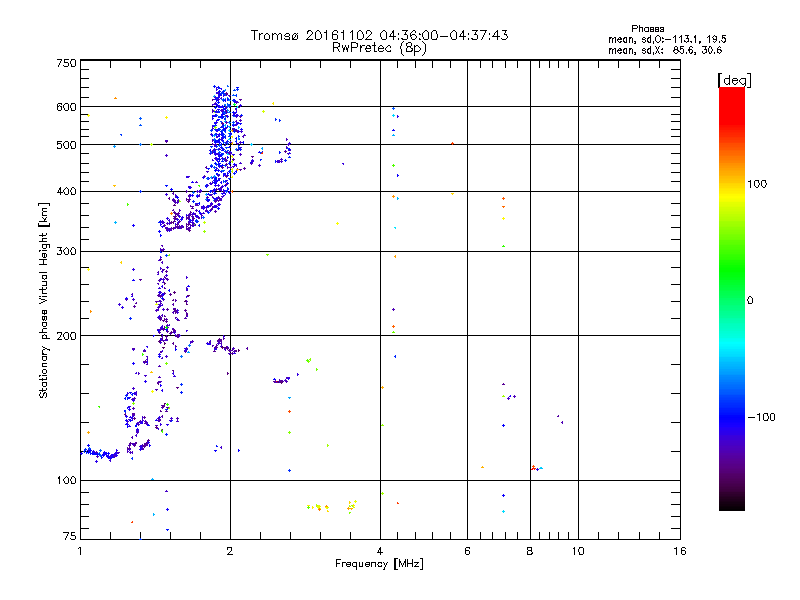Click the colorbar tick label '100'
This screenshot has height=600, width=800.
pyautogui.click(x=757, y=184)
